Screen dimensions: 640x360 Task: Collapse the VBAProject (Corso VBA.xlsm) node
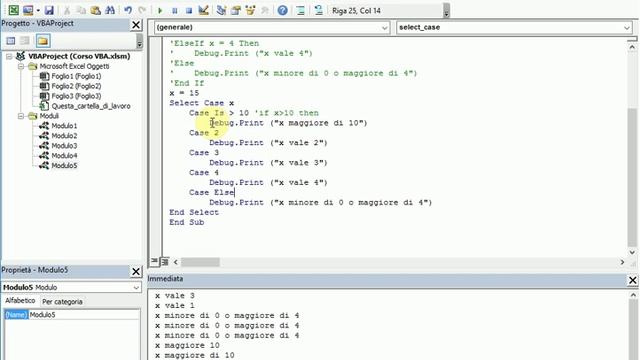click(x=9, y=56)
